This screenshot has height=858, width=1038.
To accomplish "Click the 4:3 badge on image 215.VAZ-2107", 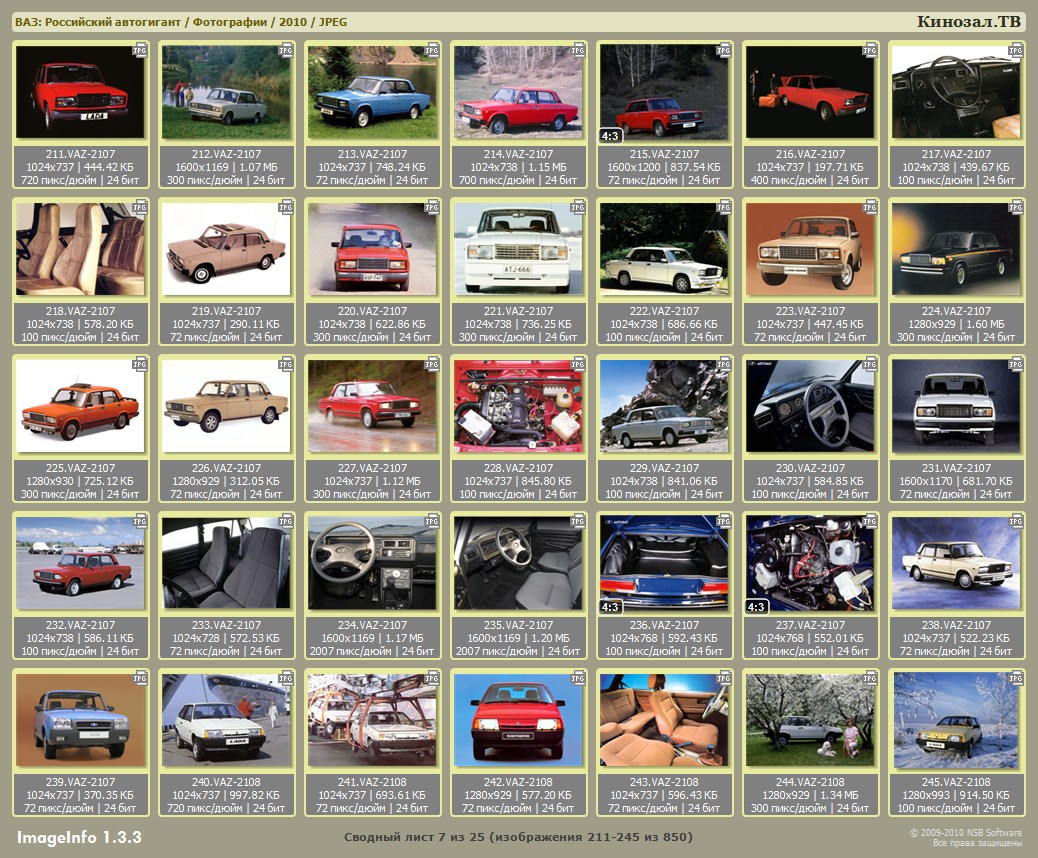I will pyautogui.click(x=610, y=134).
